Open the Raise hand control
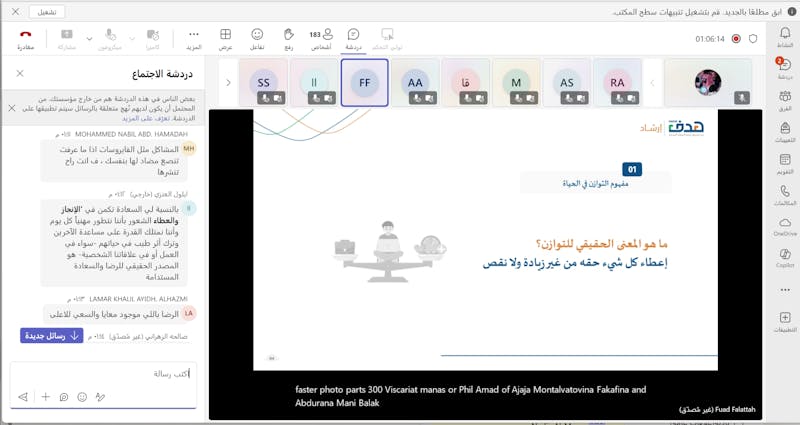 point(289,38)
